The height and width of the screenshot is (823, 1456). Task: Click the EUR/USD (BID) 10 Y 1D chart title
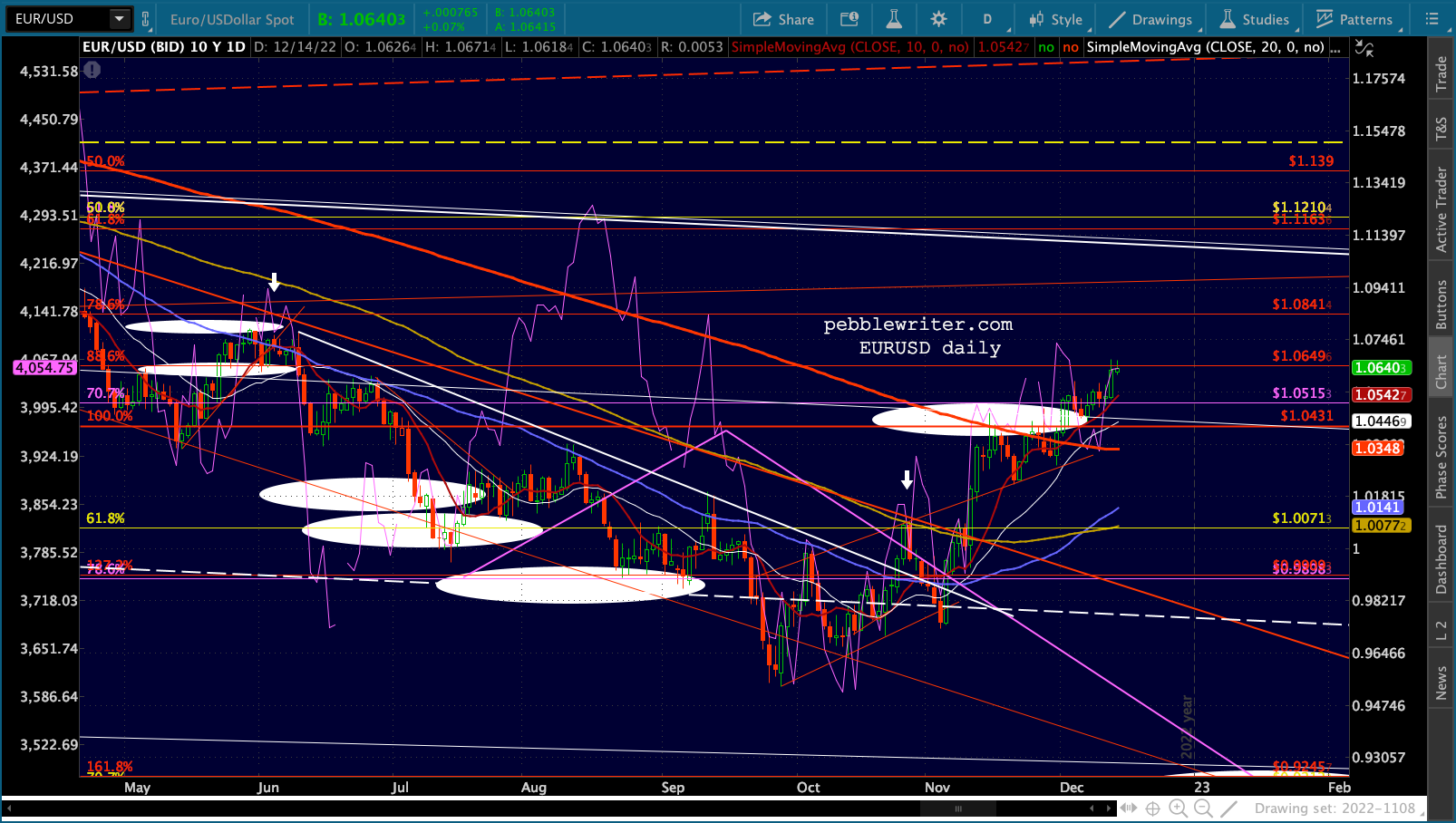[x=164, y=47]
